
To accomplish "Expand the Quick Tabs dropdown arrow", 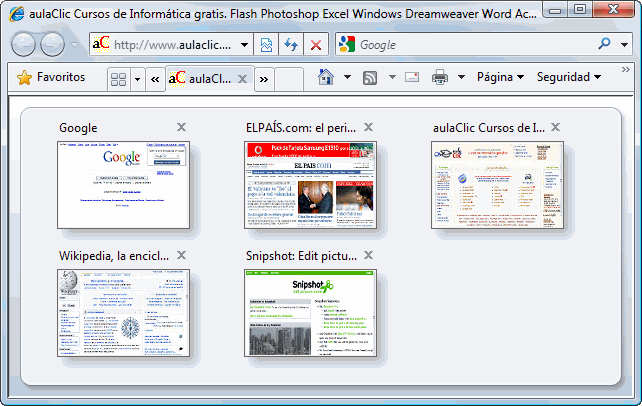I will (x=138, y=78).
